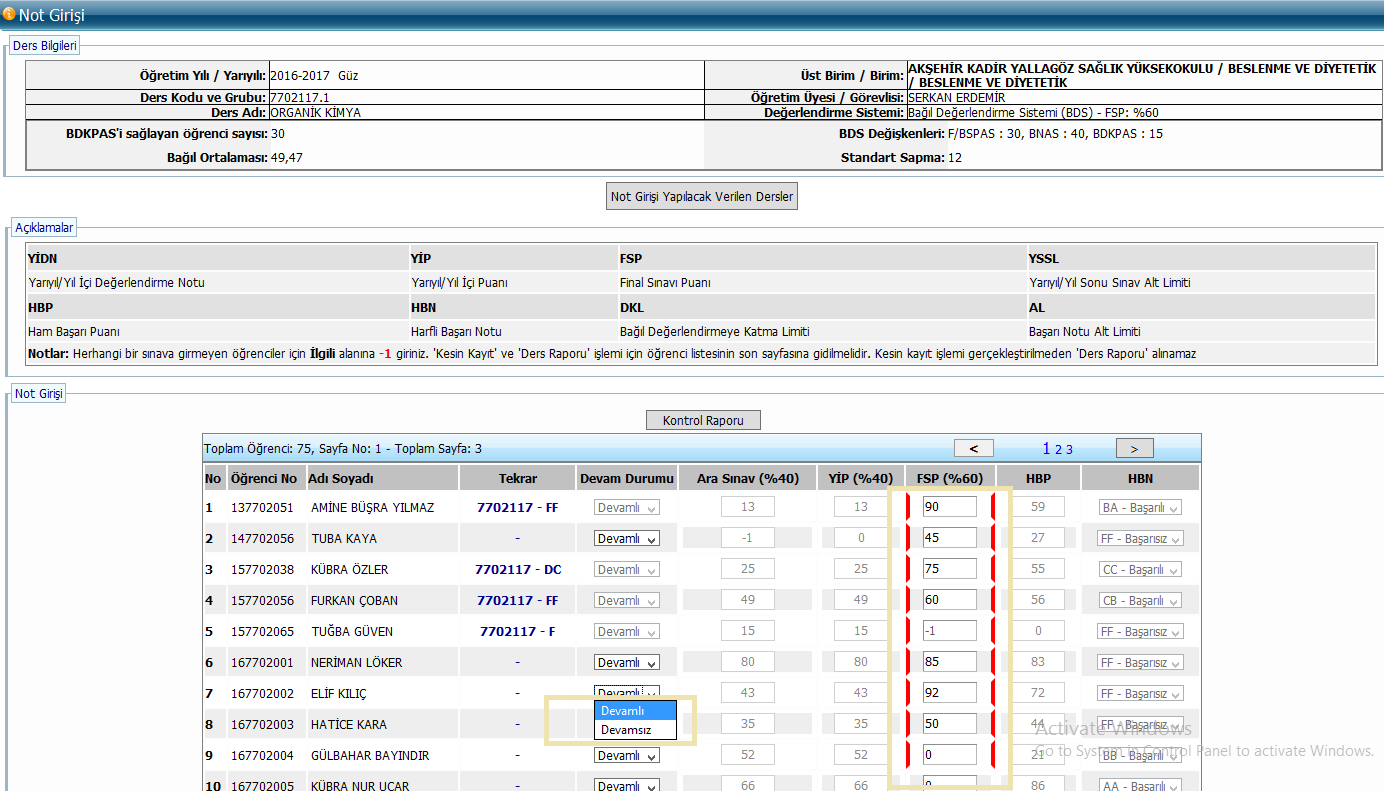The height and width of the screenshot is (791, 1384).
Task: Click student name GÜLBAHAR BAYINDIR
Action: pyautogui.click(x=371, y=755)
